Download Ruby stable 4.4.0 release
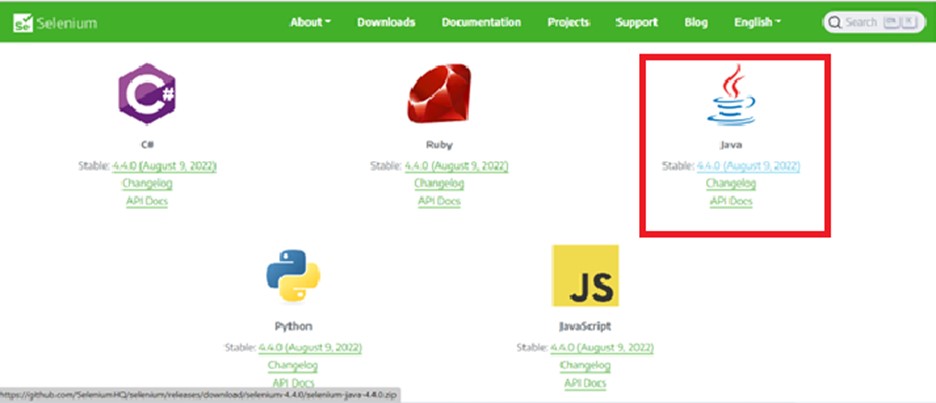936x403 pixels. 457,166
